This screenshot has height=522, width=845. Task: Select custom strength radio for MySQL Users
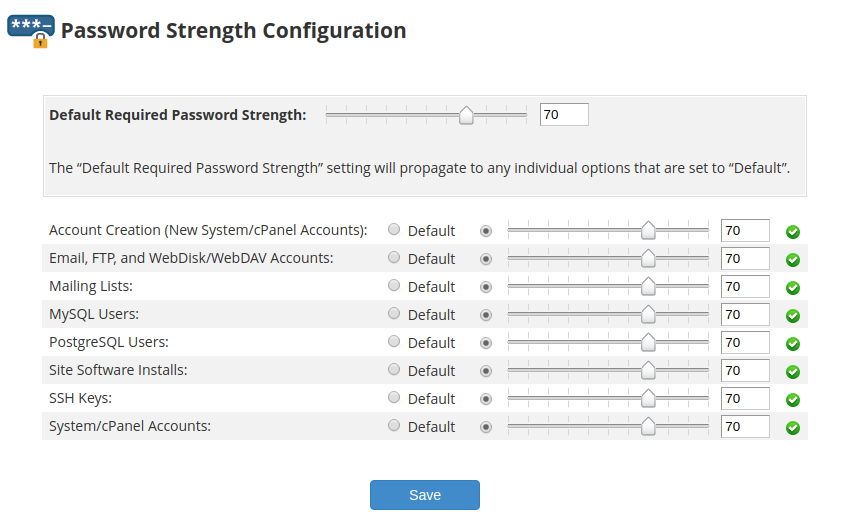(487, 315)
